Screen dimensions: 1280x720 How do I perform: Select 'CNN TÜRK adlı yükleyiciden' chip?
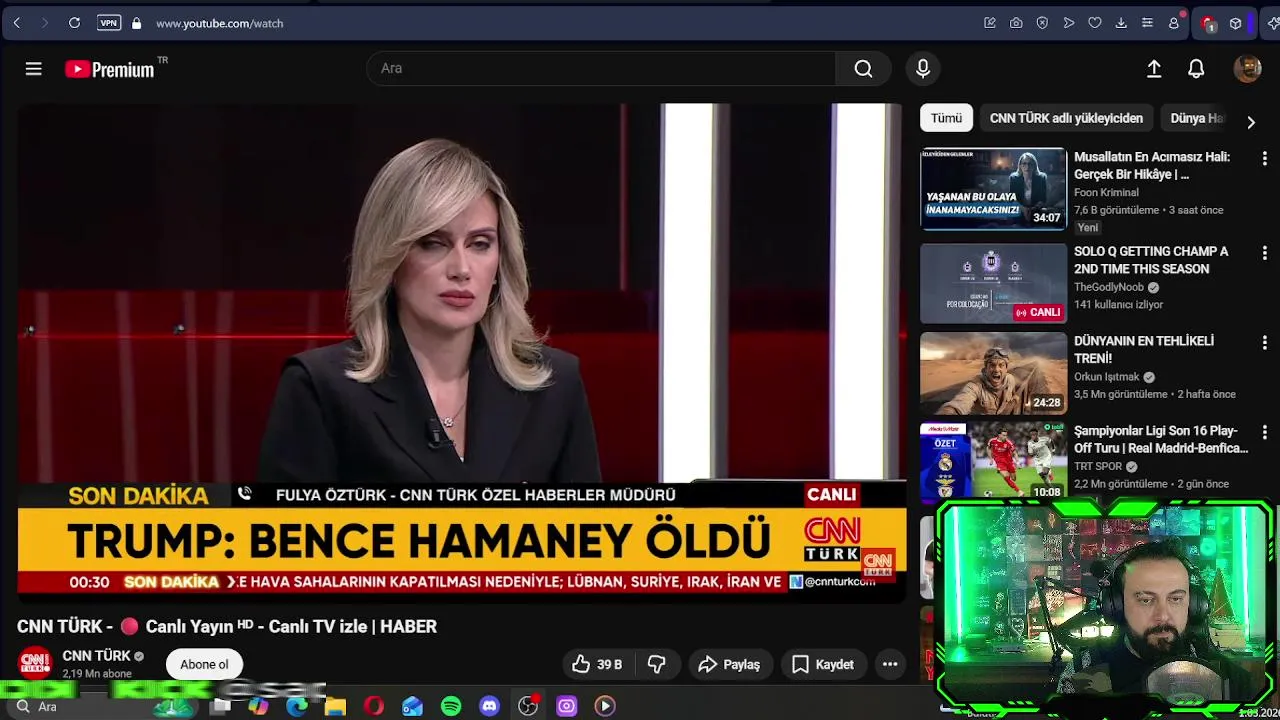coord(1066,118)
